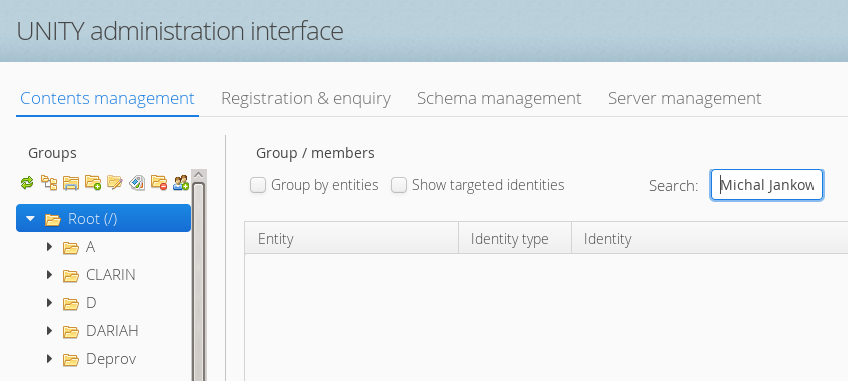Click the Search input field
The height and width of the screenshot is (381, 848).
767,185
